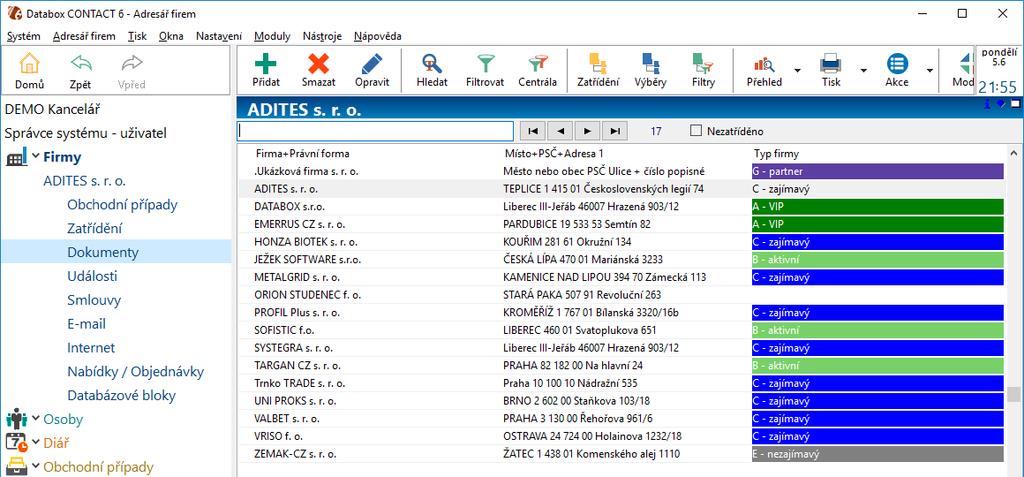Open Zatřídění classification tool
Viewport: 1024px width, 477px height.
pyautogui.click(x=598, y=63)
